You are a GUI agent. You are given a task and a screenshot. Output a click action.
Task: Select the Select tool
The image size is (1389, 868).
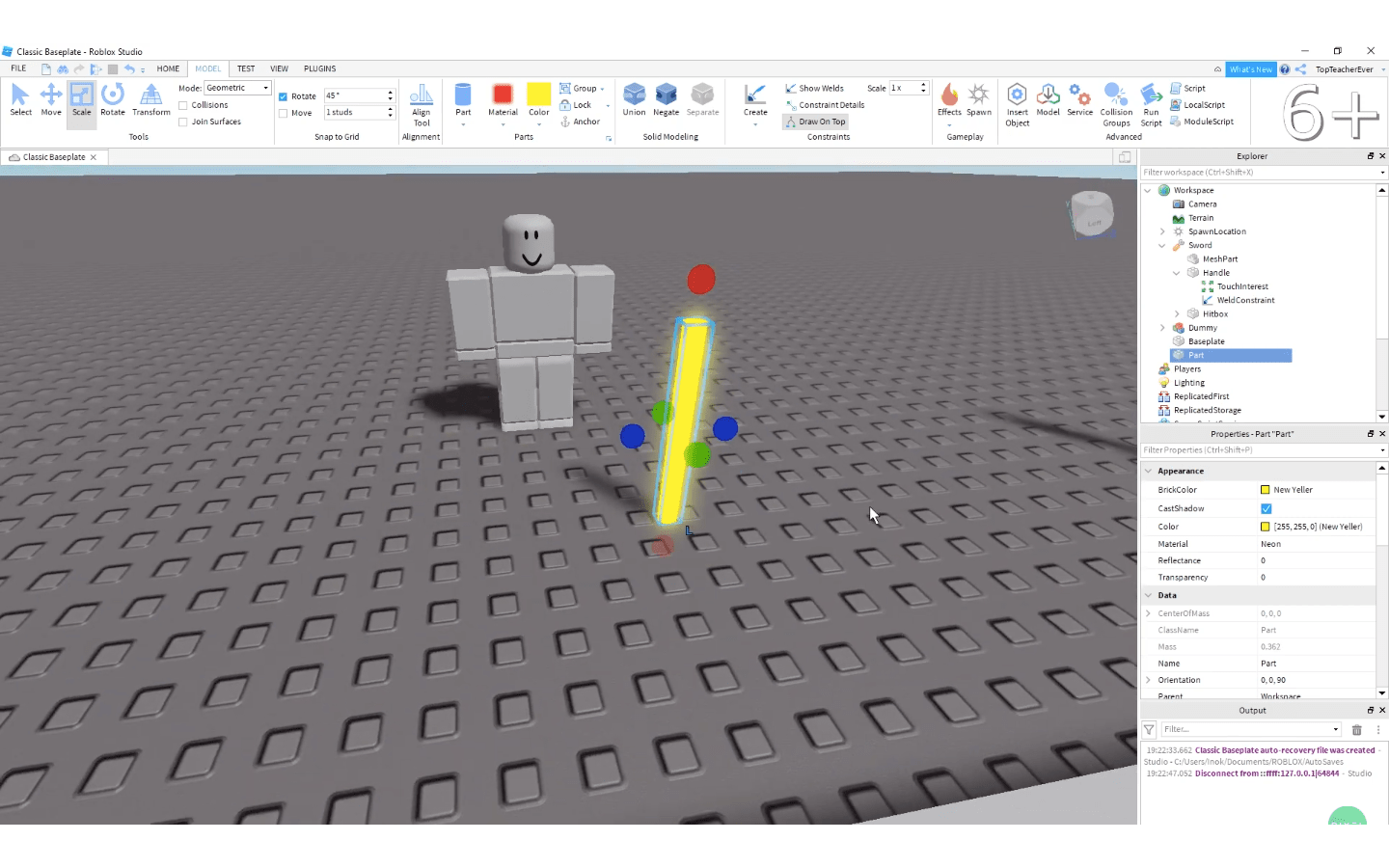[20, 99]
